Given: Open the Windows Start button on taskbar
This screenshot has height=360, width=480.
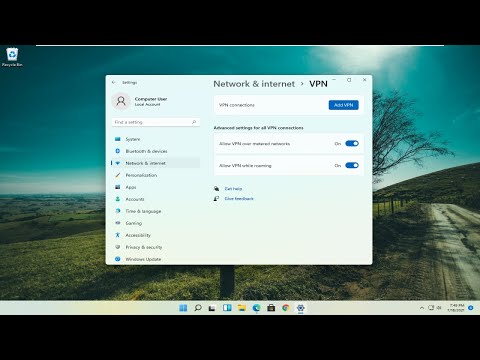Looking at the screenshot, I should [x=183, y=308].
